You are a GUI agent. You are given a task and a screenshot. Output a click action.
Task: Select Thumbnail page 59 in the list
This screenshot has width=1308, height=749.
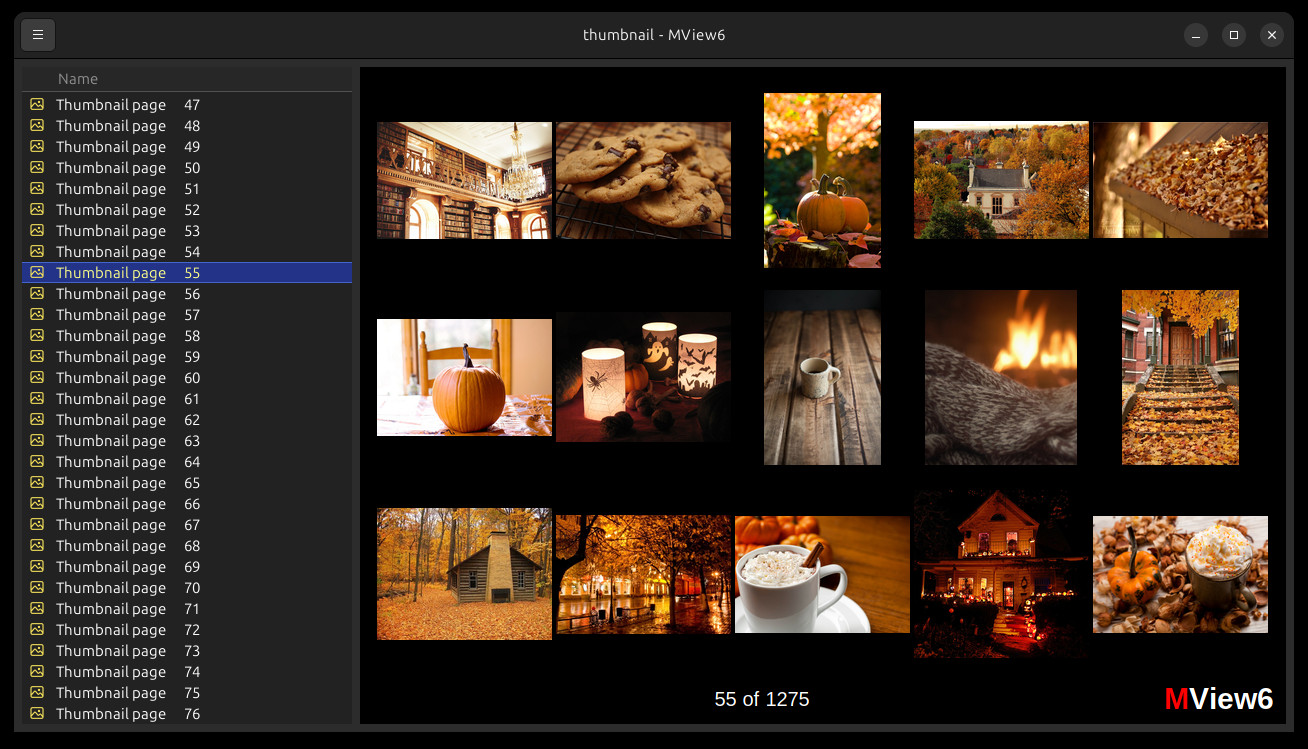click(x=187, y=357)
